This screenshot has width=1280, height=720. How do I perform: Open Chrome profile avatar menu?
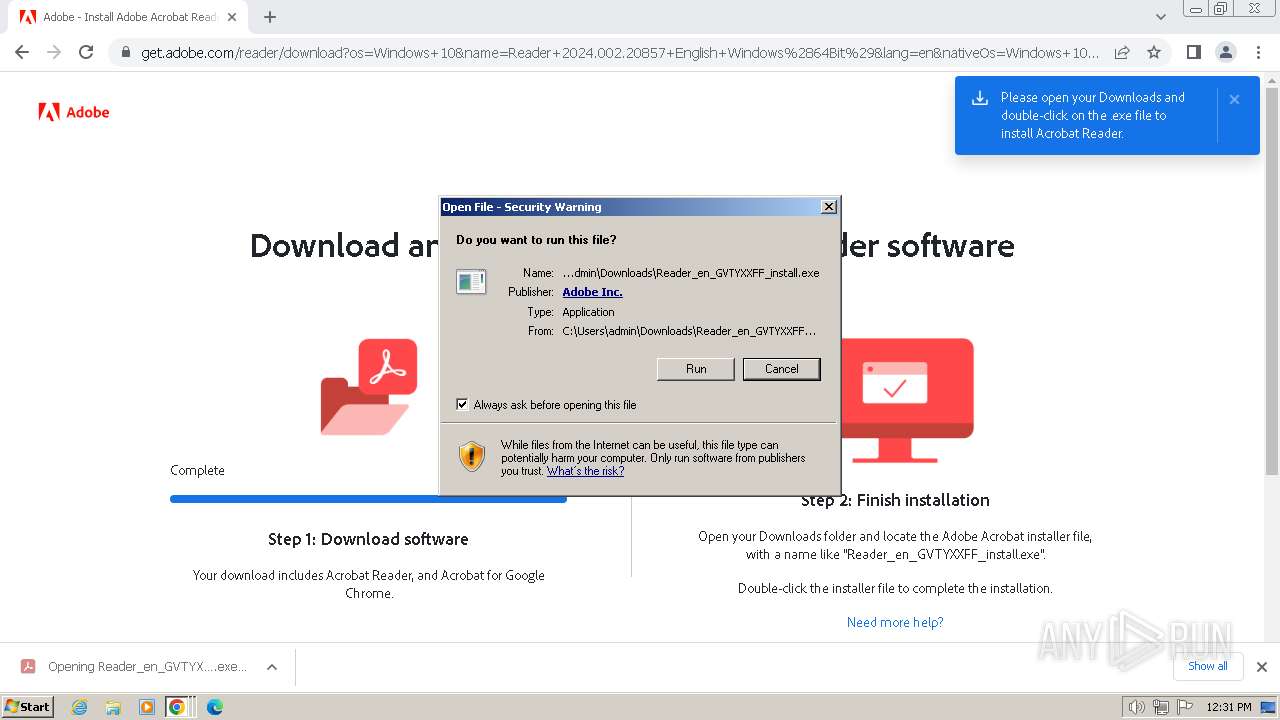(1225, 52)
